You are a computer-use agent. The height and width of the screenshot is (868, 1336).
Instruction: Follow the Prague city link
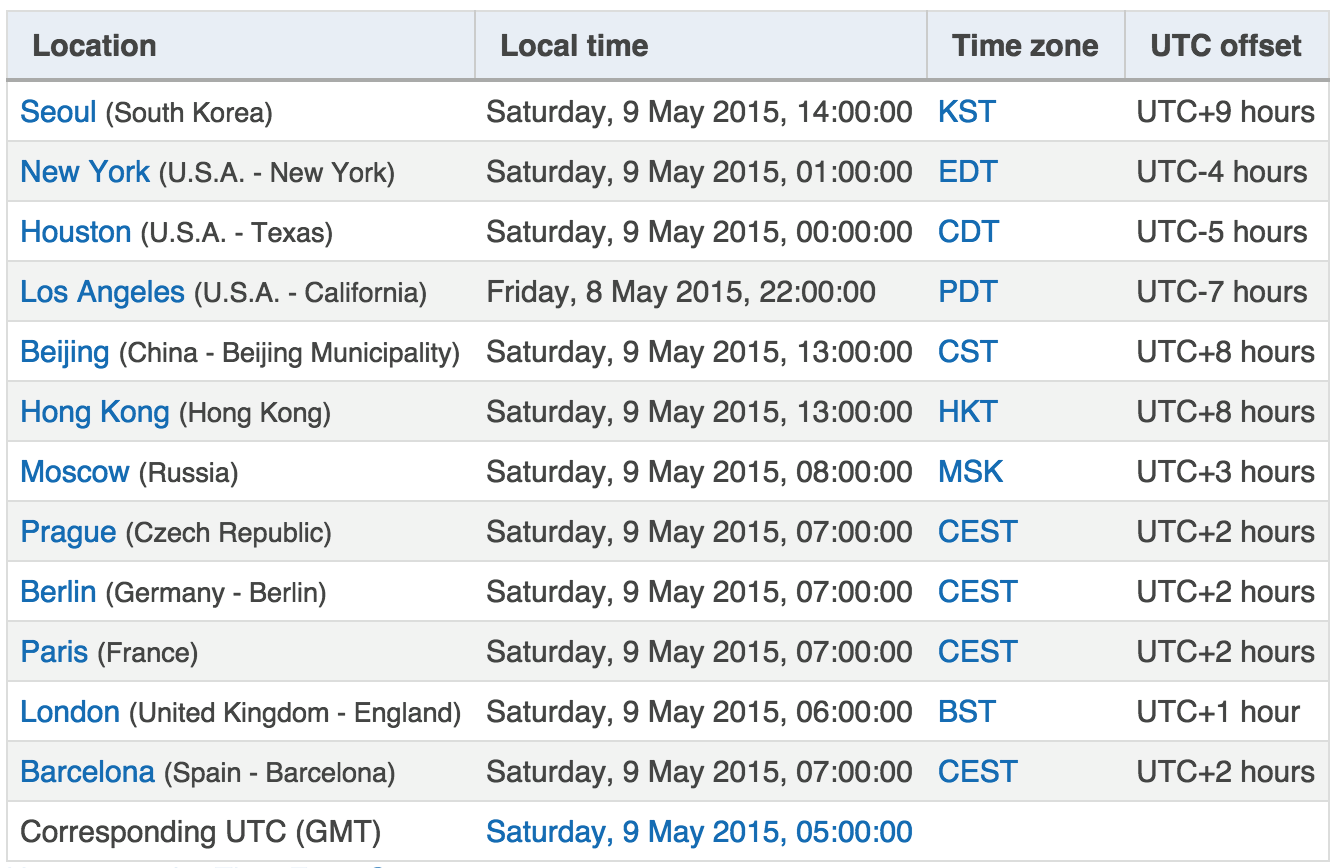point(68,532)
